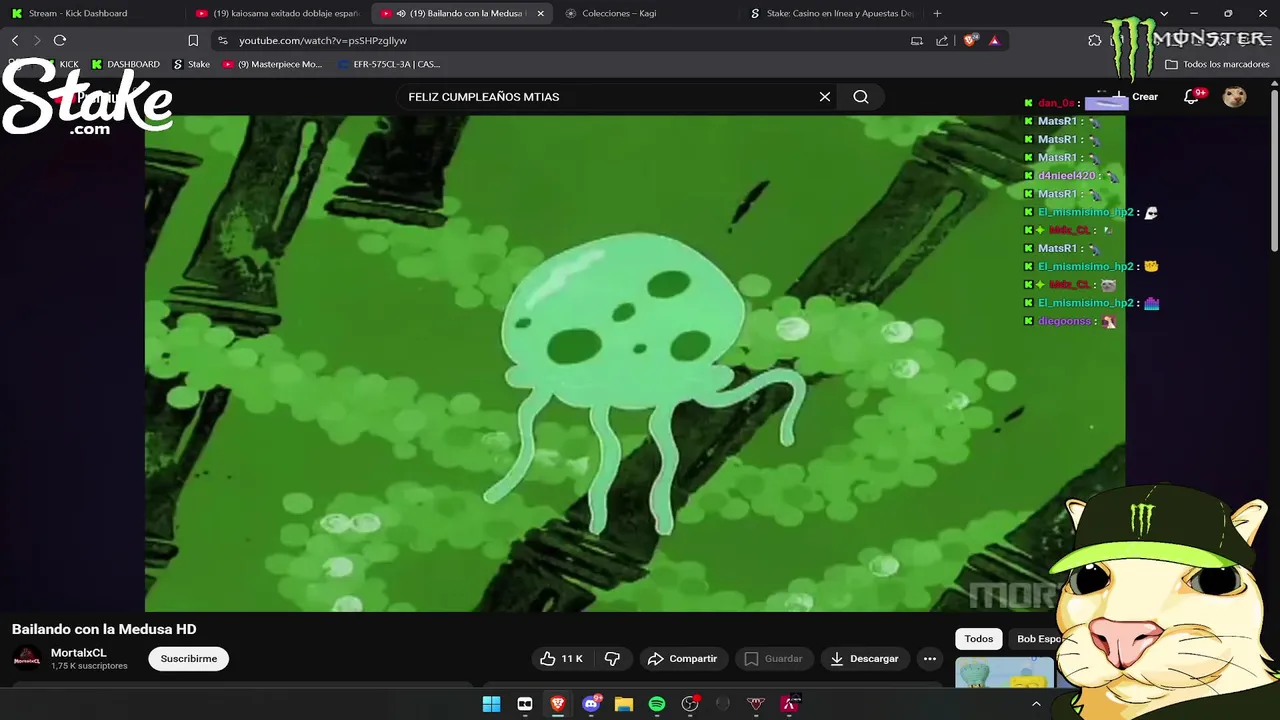1280x720 pixels.
Task: Open the YouTube account avatar menu
Action: pos(1235,97)
